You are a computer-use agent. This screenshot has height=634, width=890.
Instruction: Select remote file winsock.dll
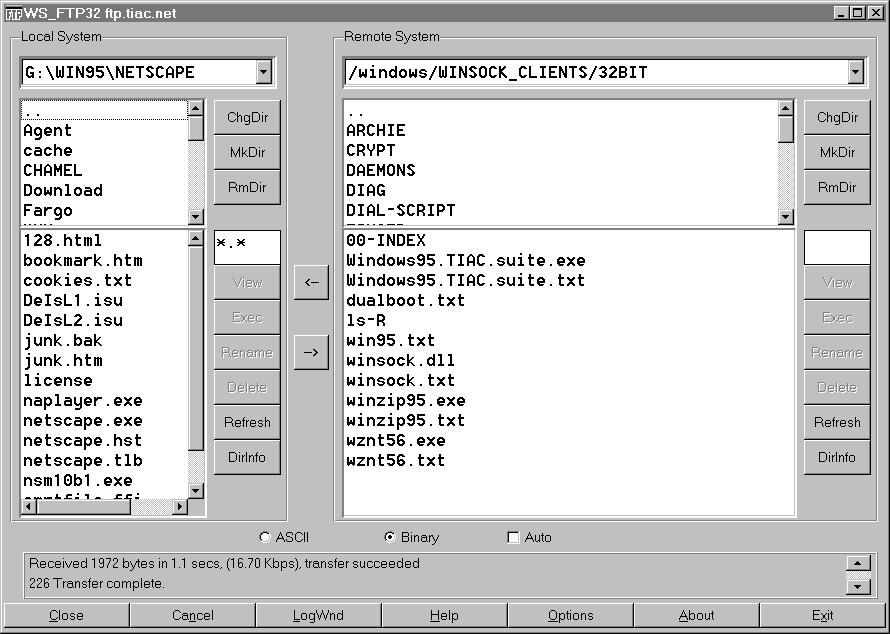[x=569, y=360]
